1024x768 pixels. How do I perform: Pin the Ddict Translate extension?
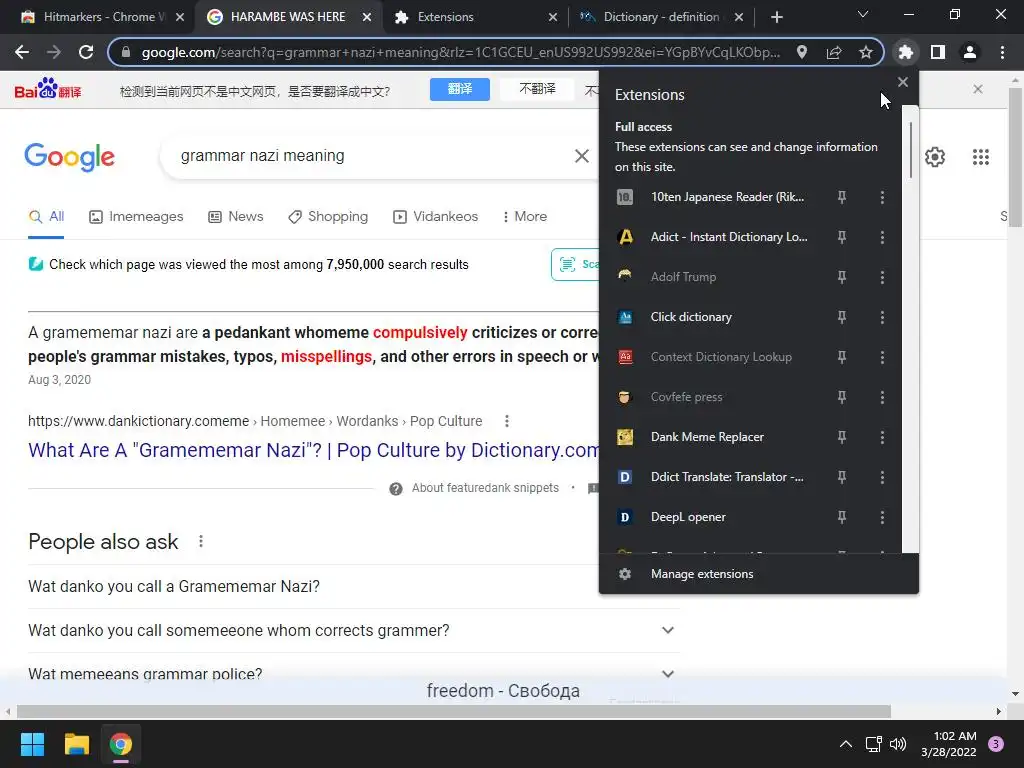click(x=842, y=477)
